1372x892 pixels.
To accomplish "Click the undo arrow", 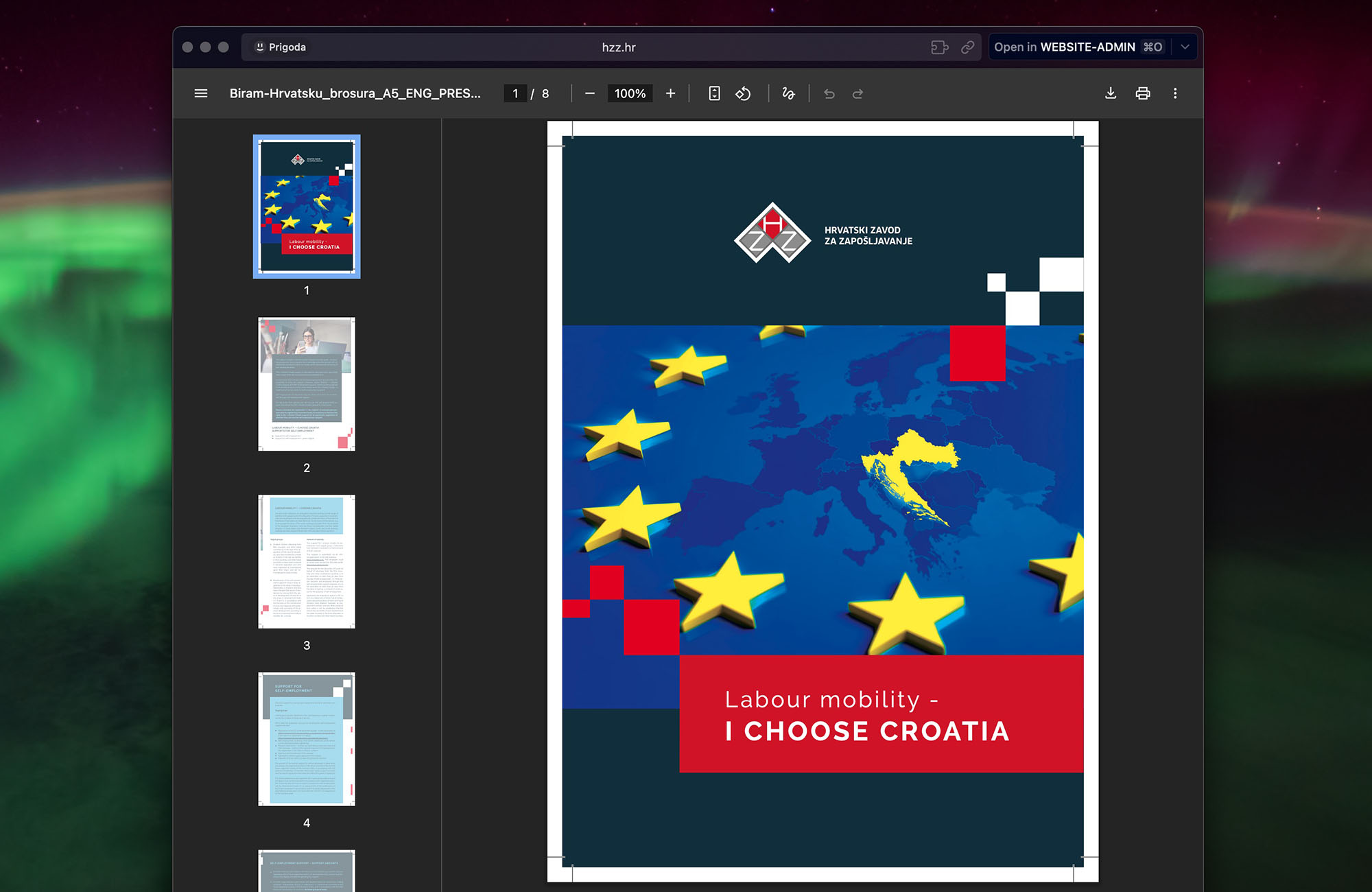I will click(829, 93).
